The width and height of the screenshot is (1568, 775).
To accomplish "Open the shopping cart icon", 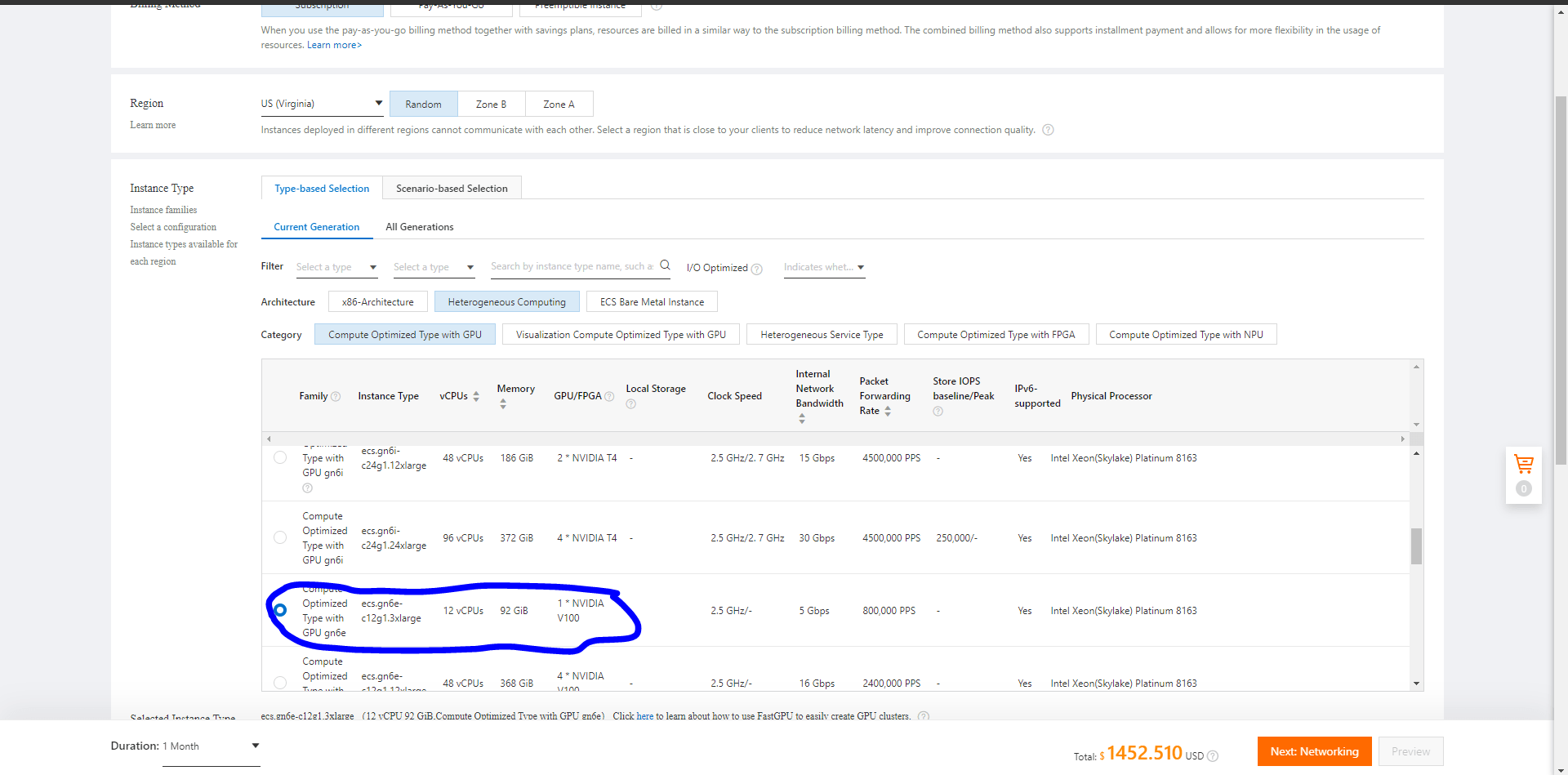I will tap(1524, 465).
